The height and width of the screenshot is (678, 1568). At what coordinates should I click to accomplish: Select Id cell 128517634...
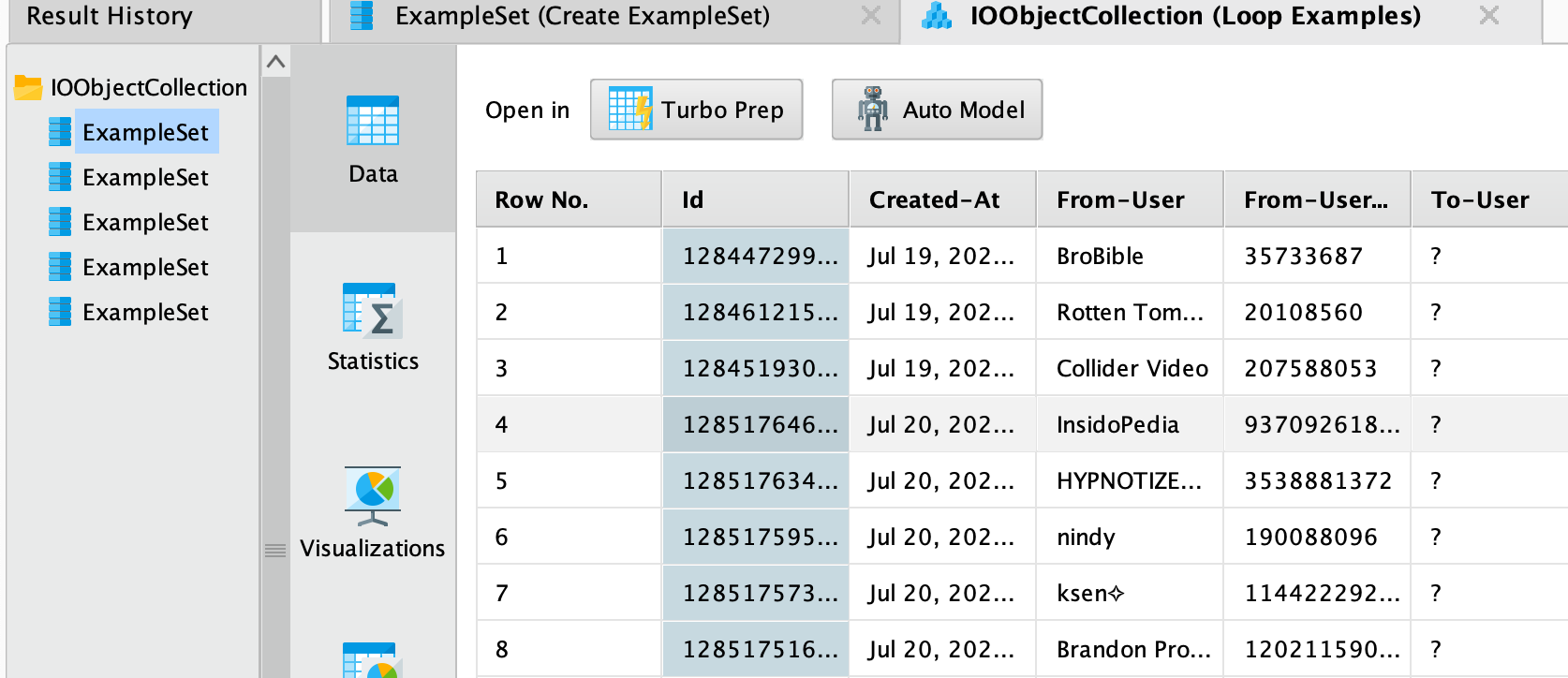(x=756, y=480)
